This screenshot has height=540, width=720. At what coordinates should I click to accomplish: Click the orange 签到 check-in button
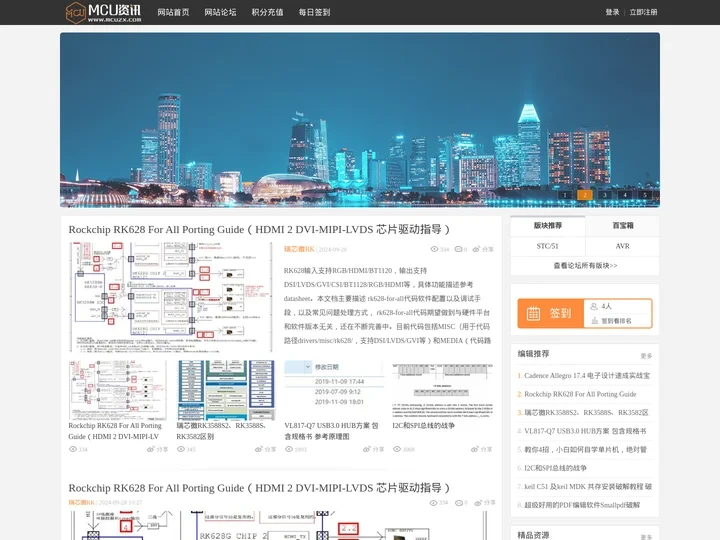click(551, 313)
